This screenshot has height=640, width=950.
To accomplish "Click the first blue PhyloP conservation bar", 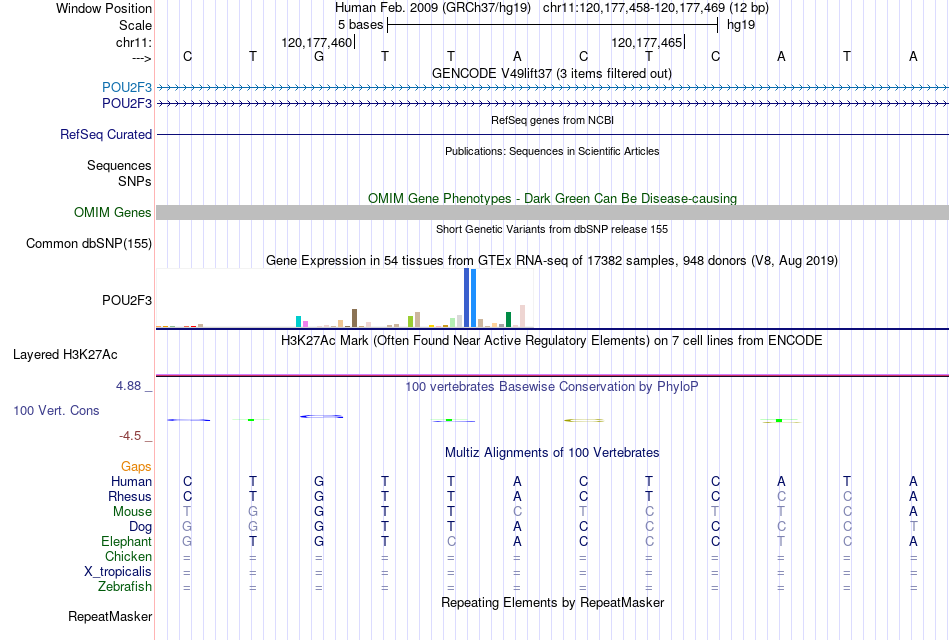I will [x=188, y=420].
